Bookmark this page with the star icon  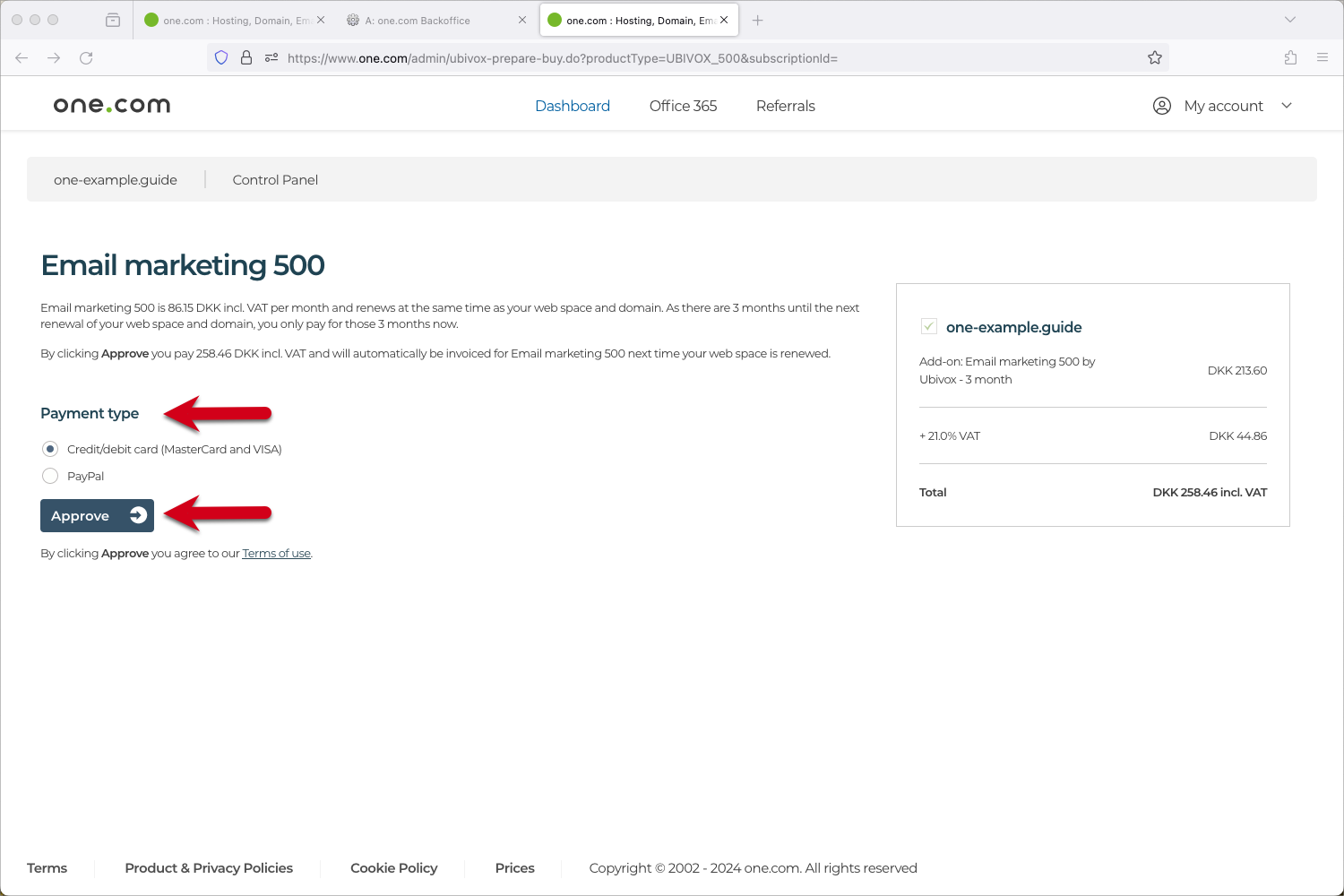[1154, 57]
